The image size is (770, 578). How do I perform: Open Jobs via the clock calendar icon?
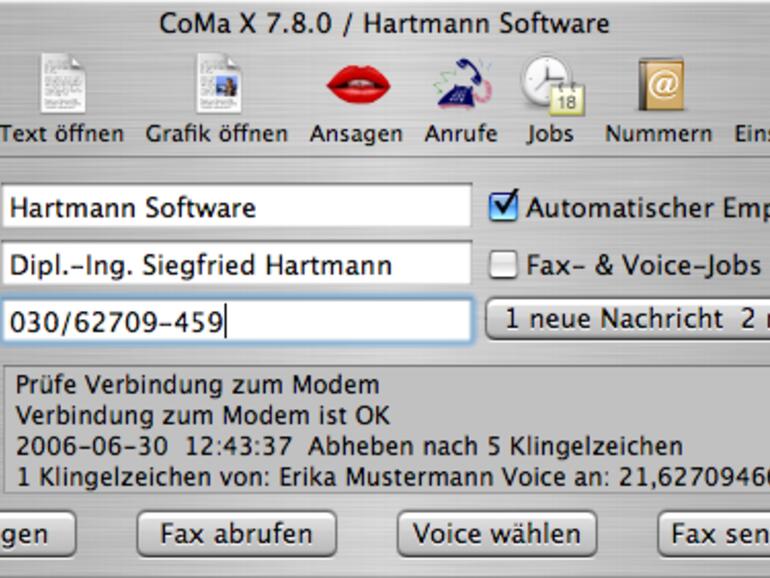[x=553, y=85]
